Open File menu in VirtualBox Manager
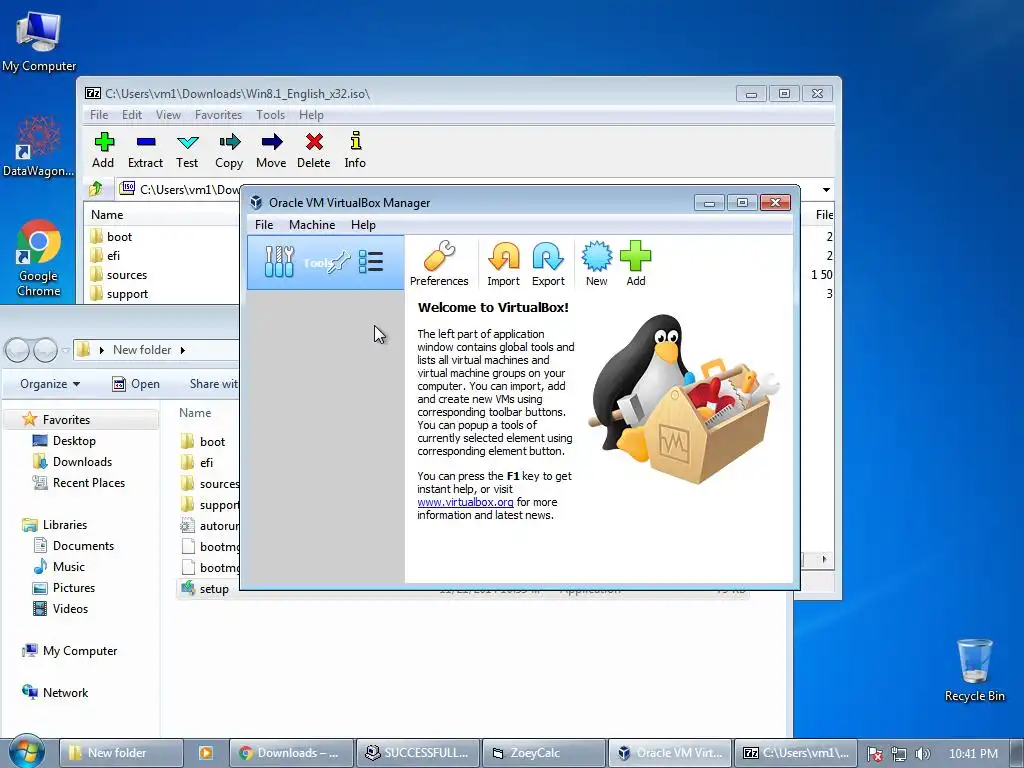The image size is (1024, 768). [264, 225]
